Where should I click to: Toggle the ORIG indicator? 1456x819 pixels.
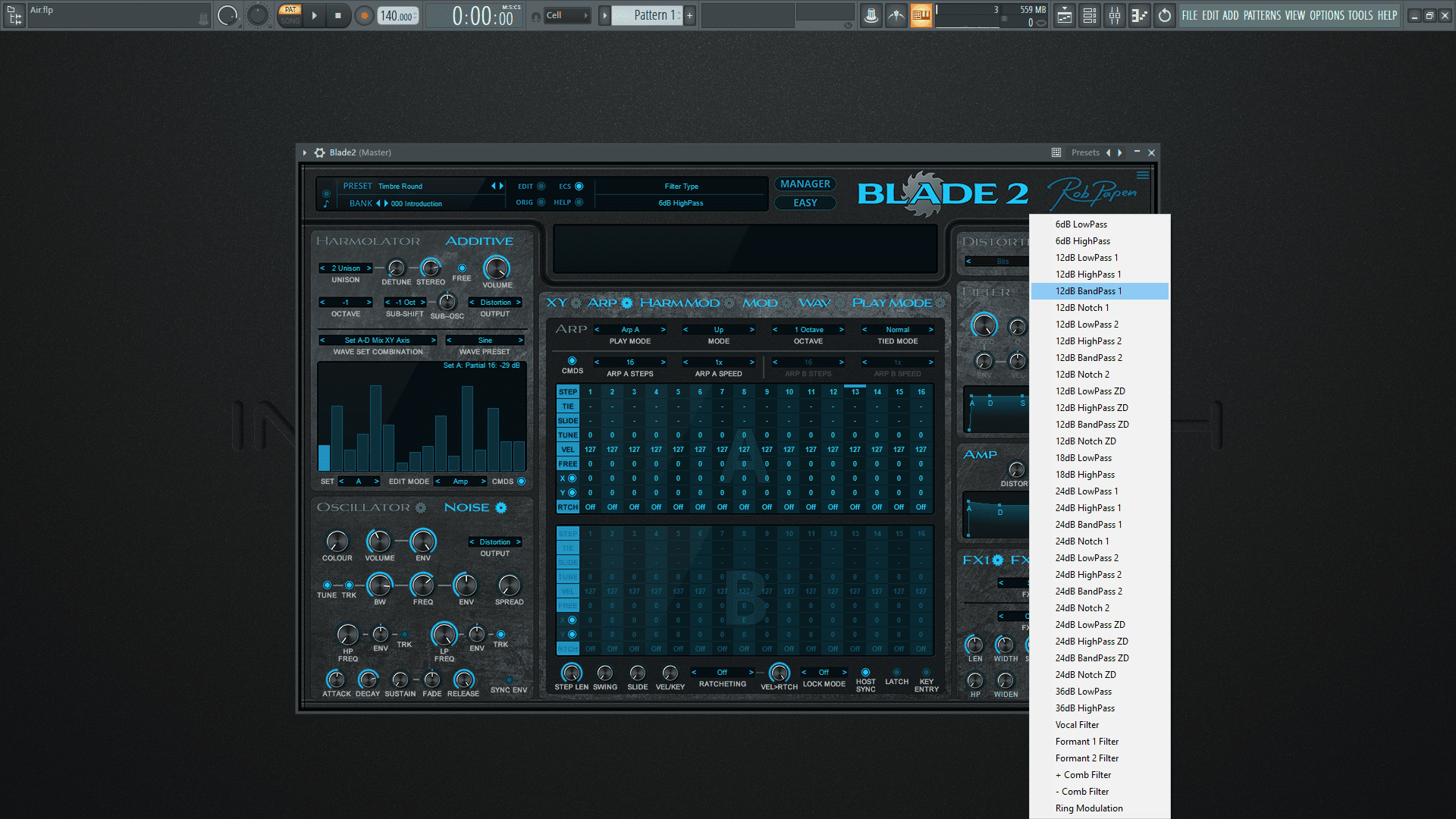(541, 202)
